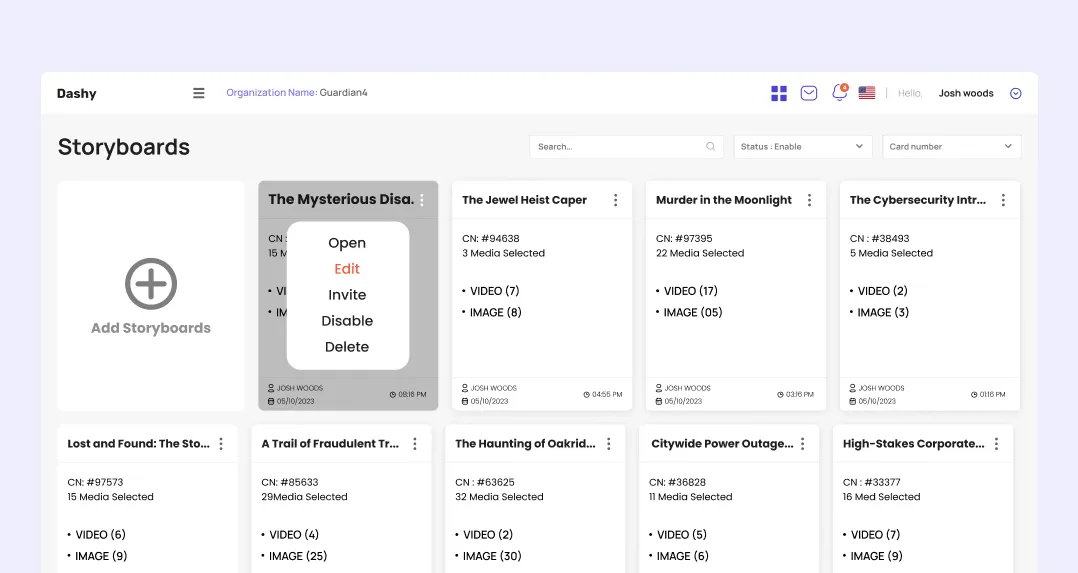
Task: Click CN: #97395 text
Action: coord(684,239)
